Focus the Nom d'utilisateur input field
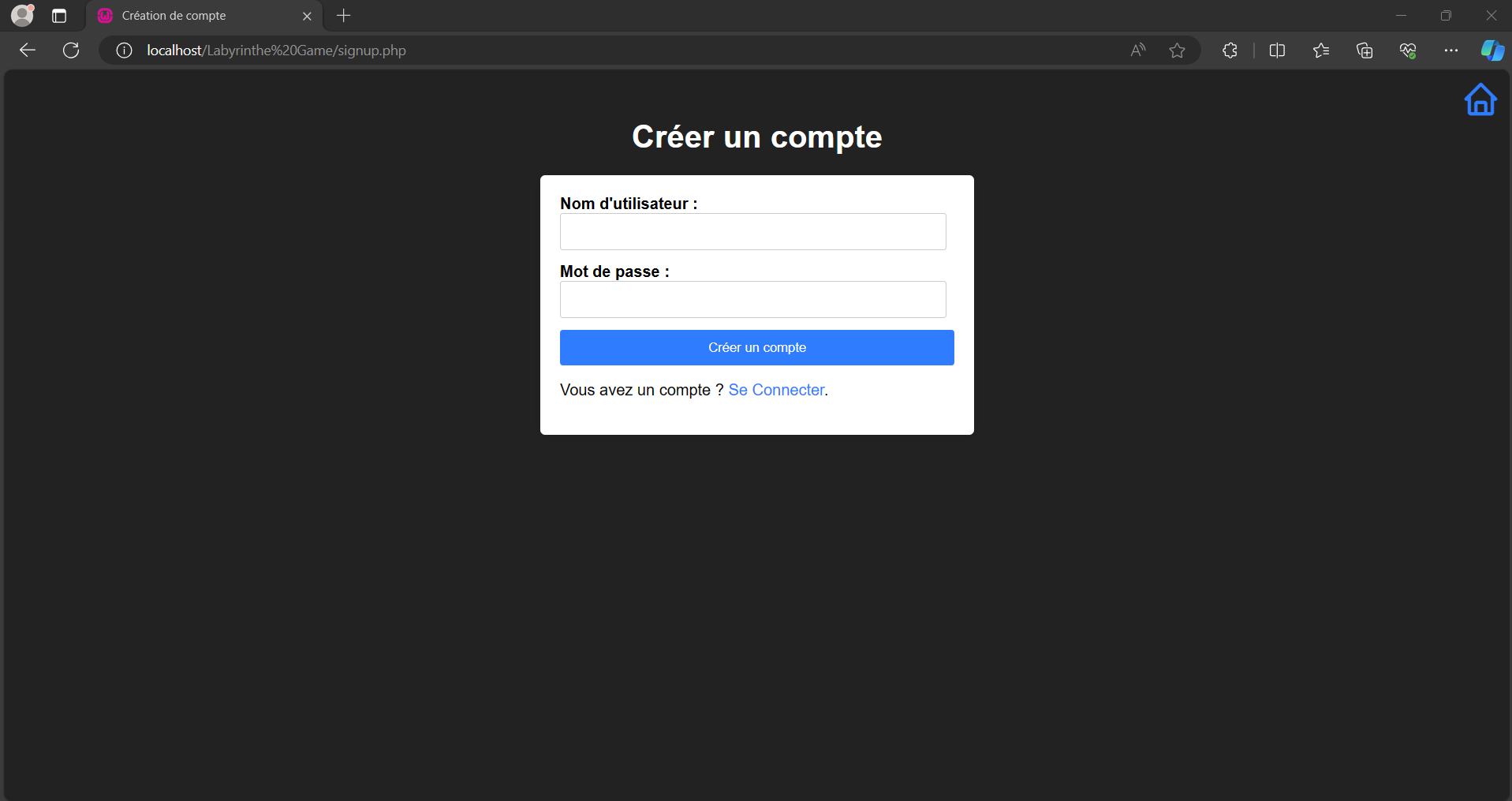The width and height of the screenshot is (1512, 801). pos(752,231)
